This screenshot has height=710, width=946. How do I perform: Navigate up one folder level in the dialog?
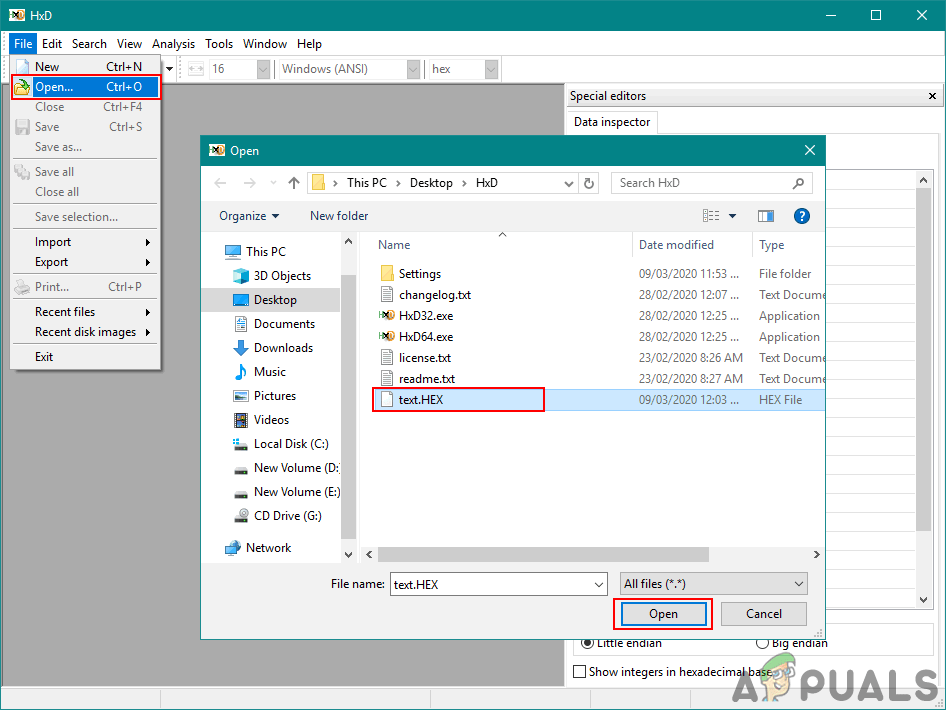tap(293, 183)
